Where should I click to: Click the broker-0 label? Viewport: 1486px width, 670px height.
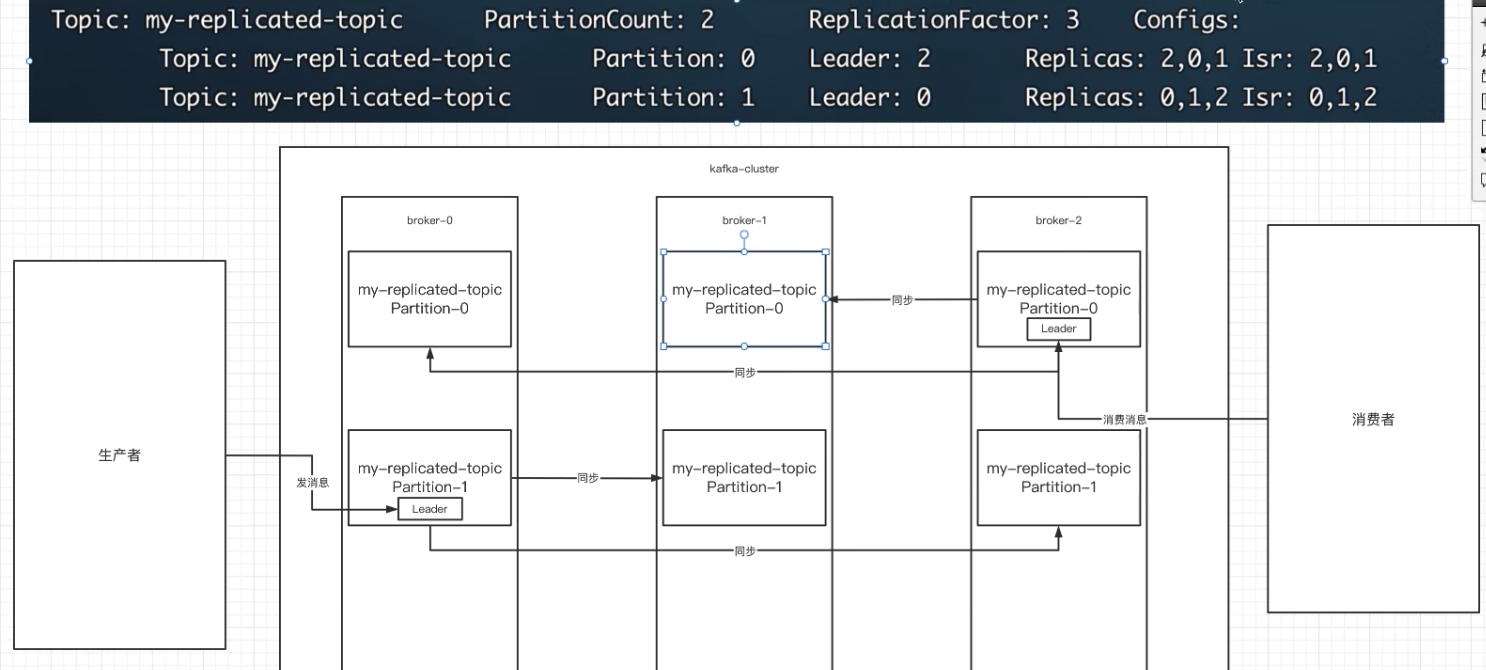[430, 220]
